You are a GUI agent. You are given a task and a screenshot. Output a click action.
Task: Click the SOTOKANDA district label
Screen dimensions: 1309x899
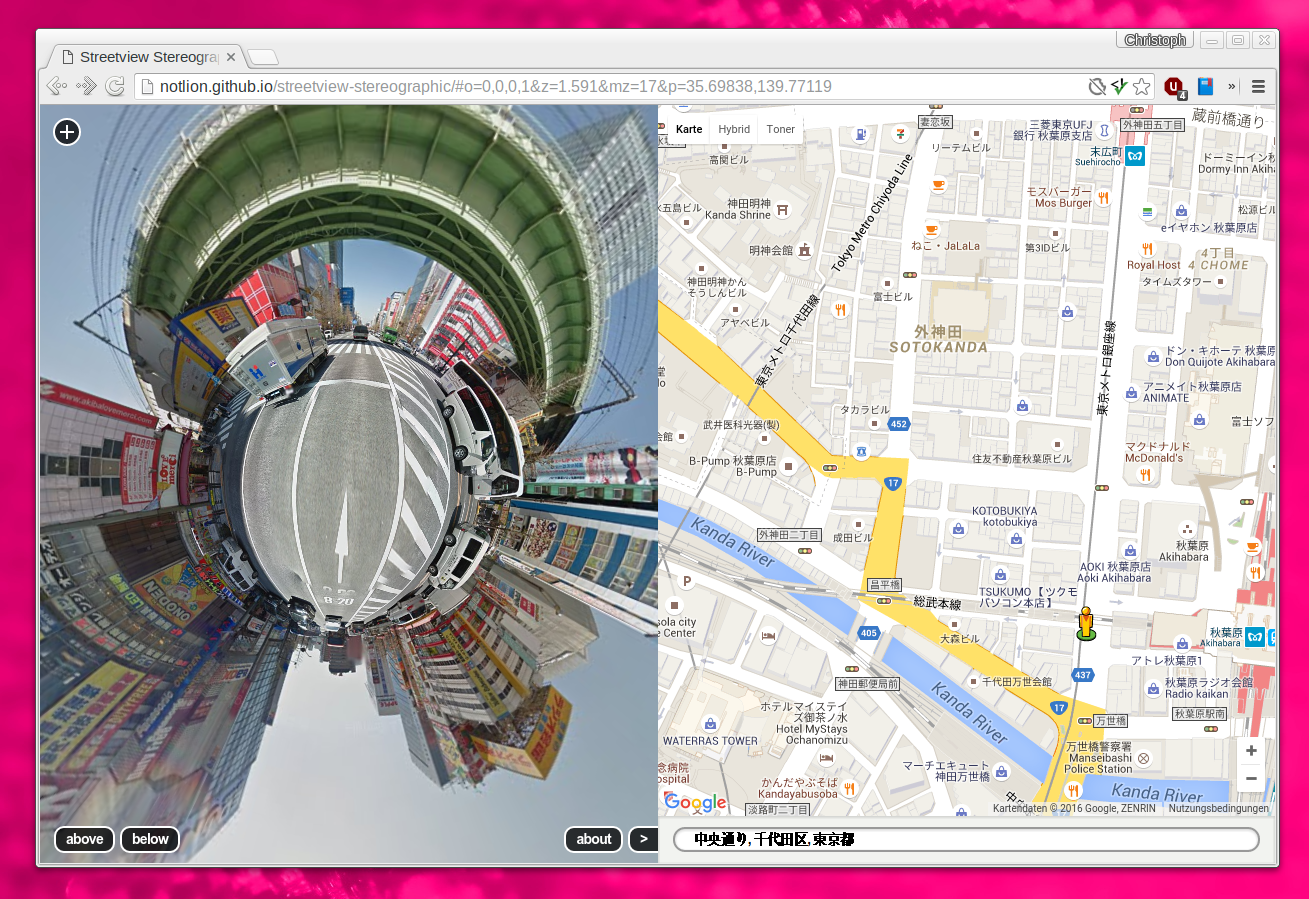point(938,347)
